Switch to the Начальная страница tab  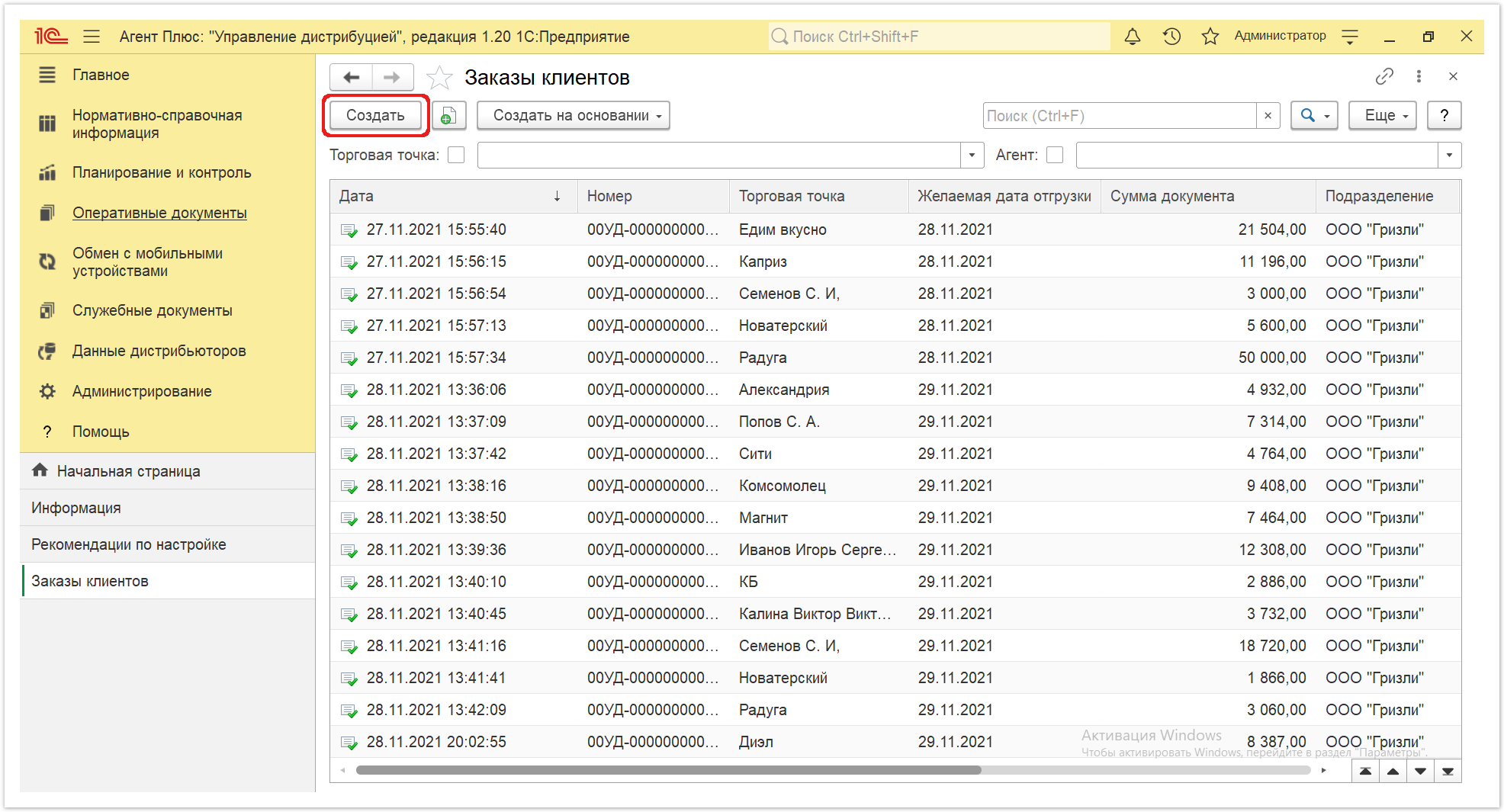point(128,471)
